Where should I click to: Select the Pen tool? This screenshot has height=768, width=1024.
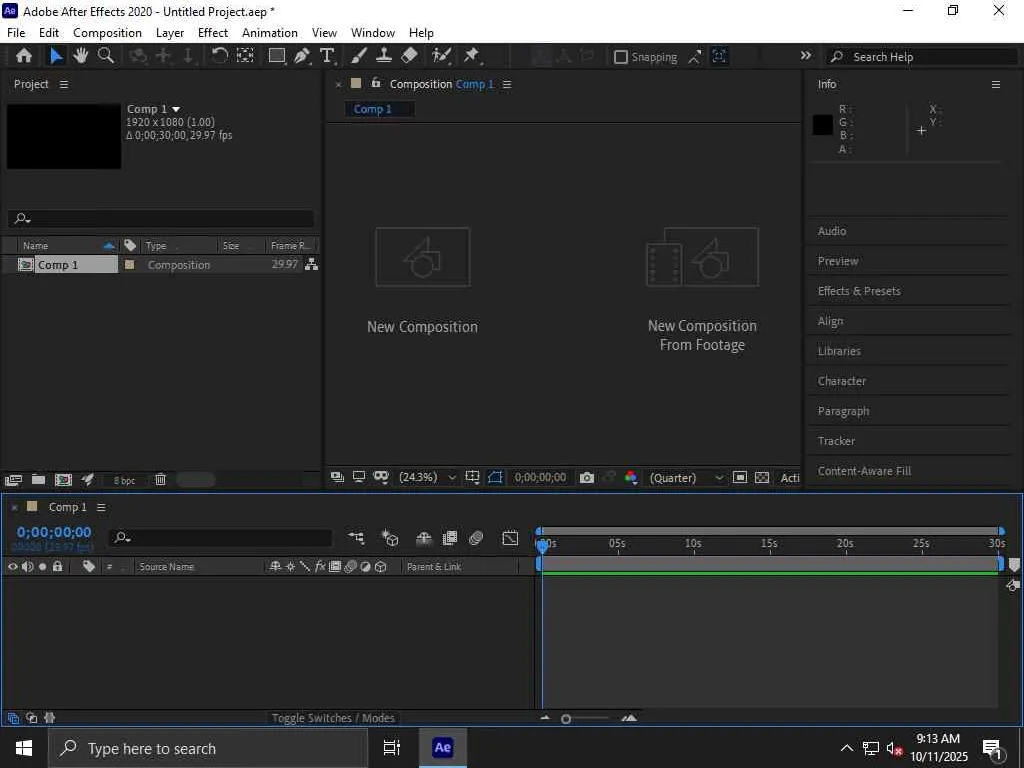point(302,56)
